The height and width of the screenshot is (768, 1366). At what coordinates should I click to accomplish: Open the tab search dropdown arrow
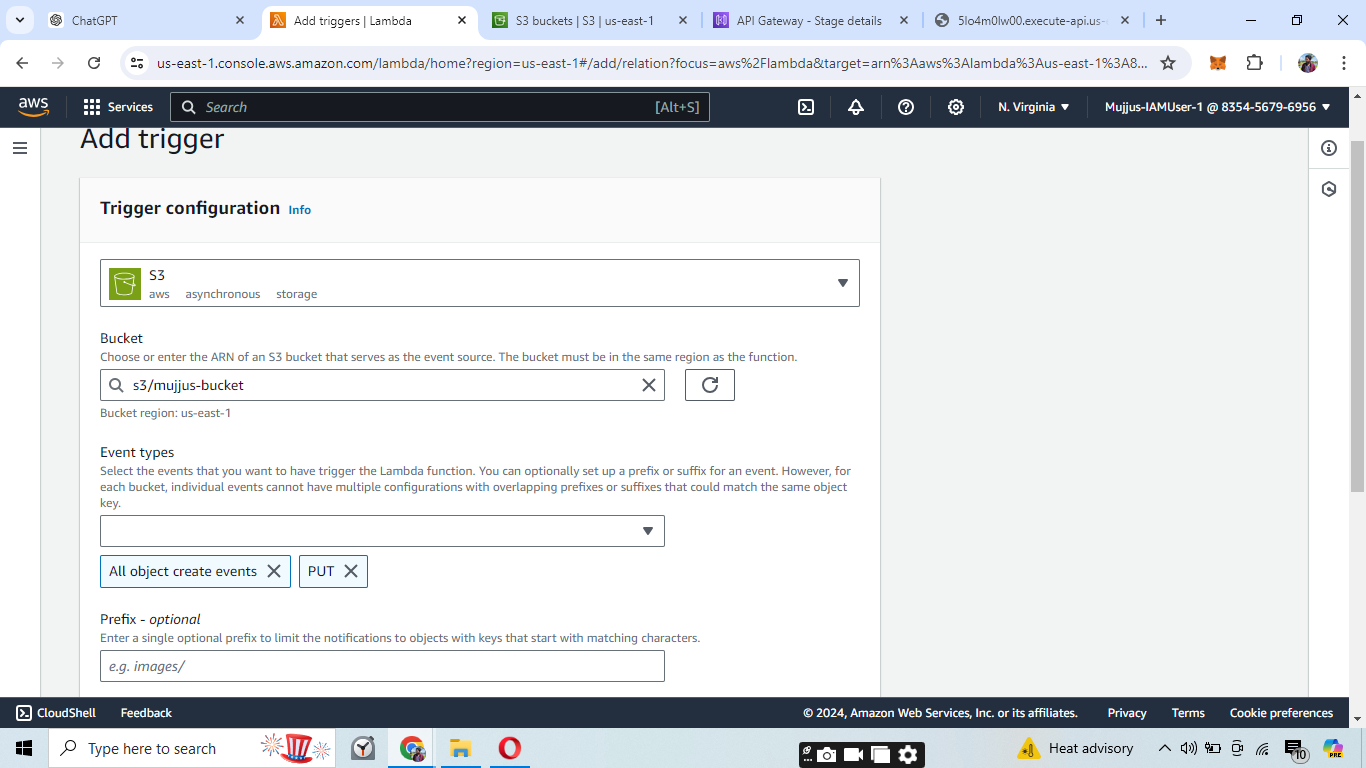[x=19, y=20]
